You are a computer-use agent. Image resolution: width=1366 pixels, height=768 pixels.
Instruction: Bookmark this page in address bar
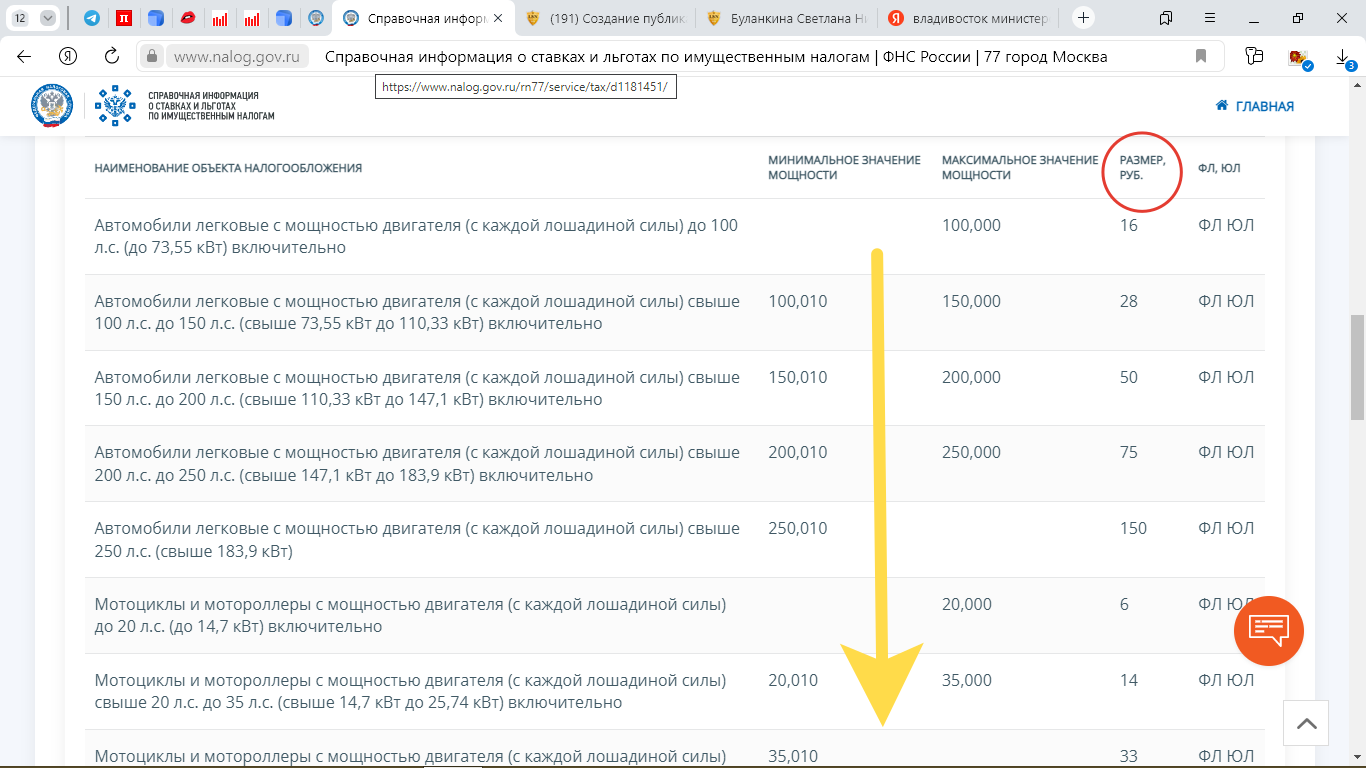[x=1201, y=56]
